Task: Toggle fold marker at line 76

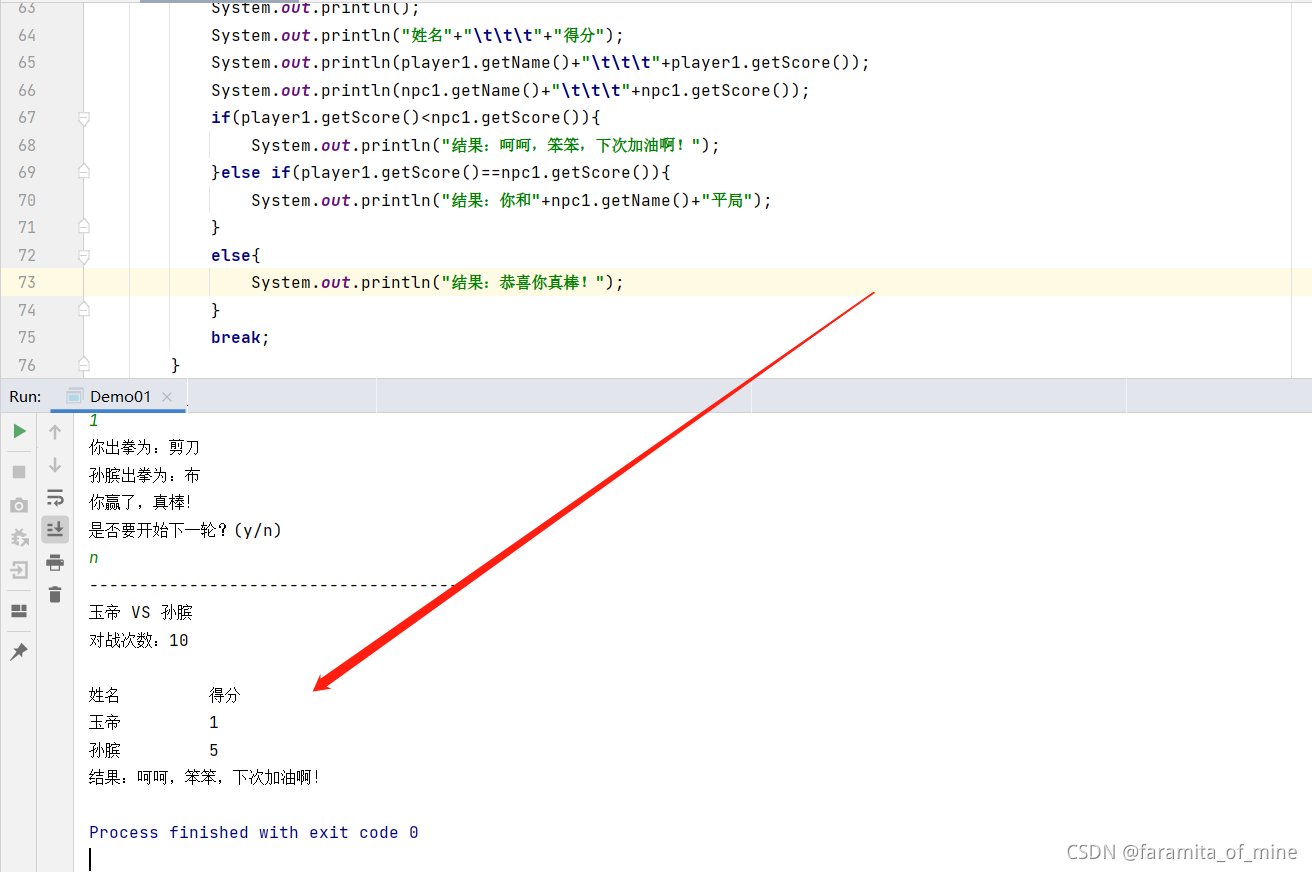Action: (84, 365)
